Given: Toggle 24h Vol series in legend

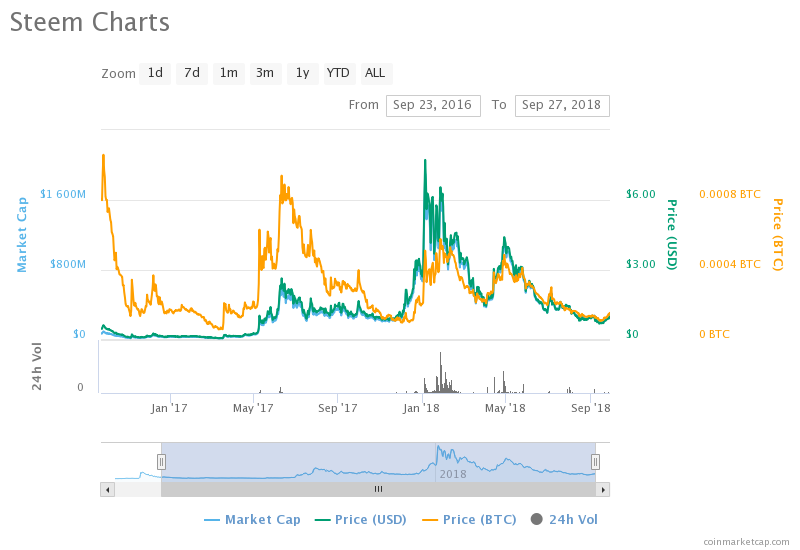Looking at the screenshot, I should pyautogui.click(x=564, y=520).
